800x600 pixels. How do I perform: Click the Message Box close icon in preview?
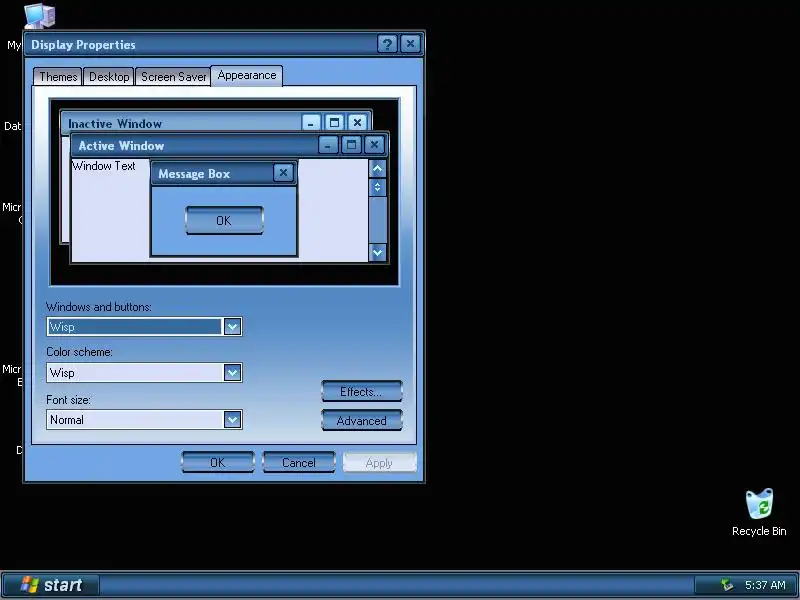[x=283, y=173]
